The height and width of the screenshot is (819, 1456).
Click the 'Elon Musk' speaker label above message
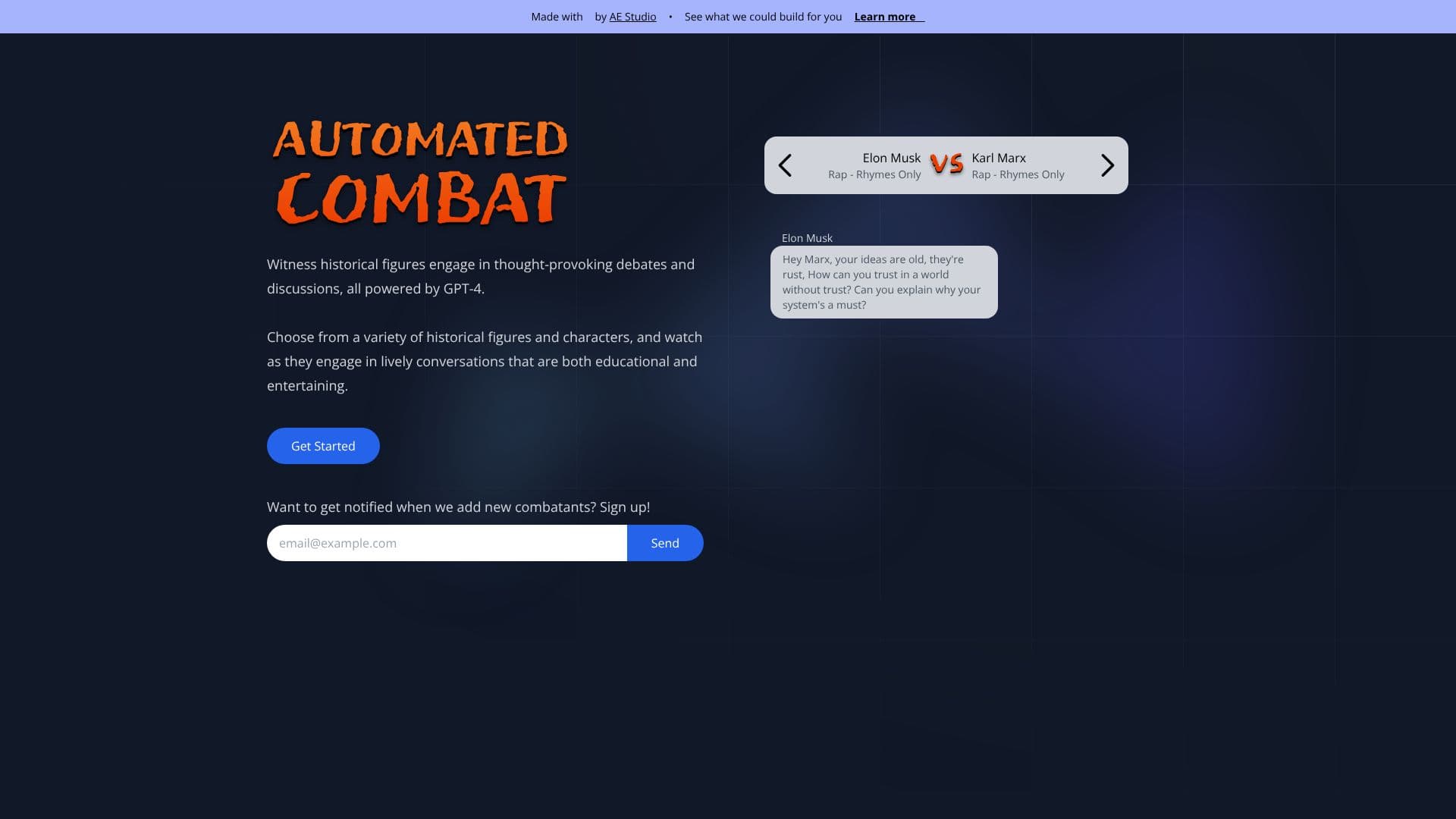click(x=807, y=238)
